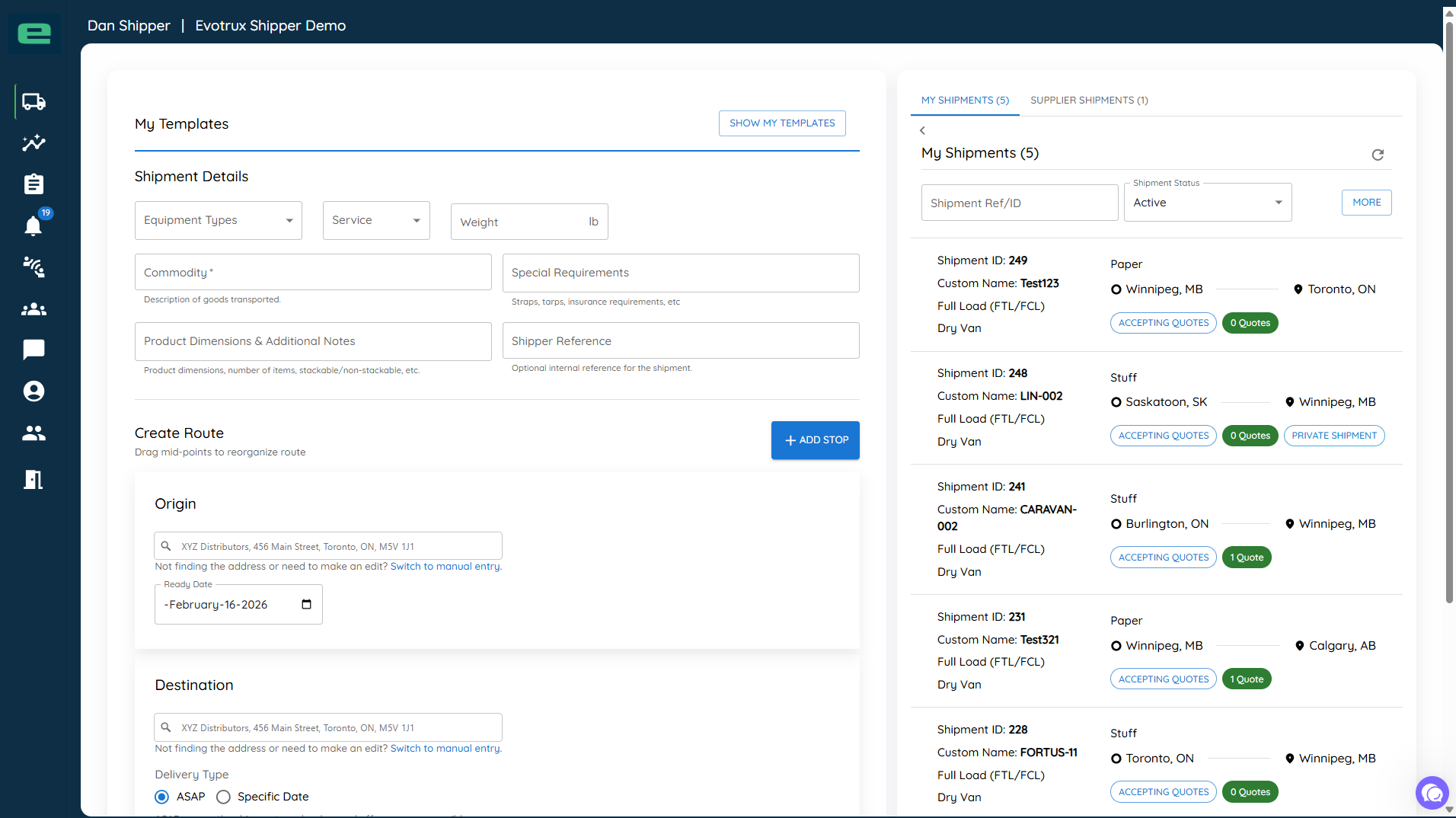Select the Specific Date delivery option
This screenshot has width=1456, height=818.
tap(223, 797)
